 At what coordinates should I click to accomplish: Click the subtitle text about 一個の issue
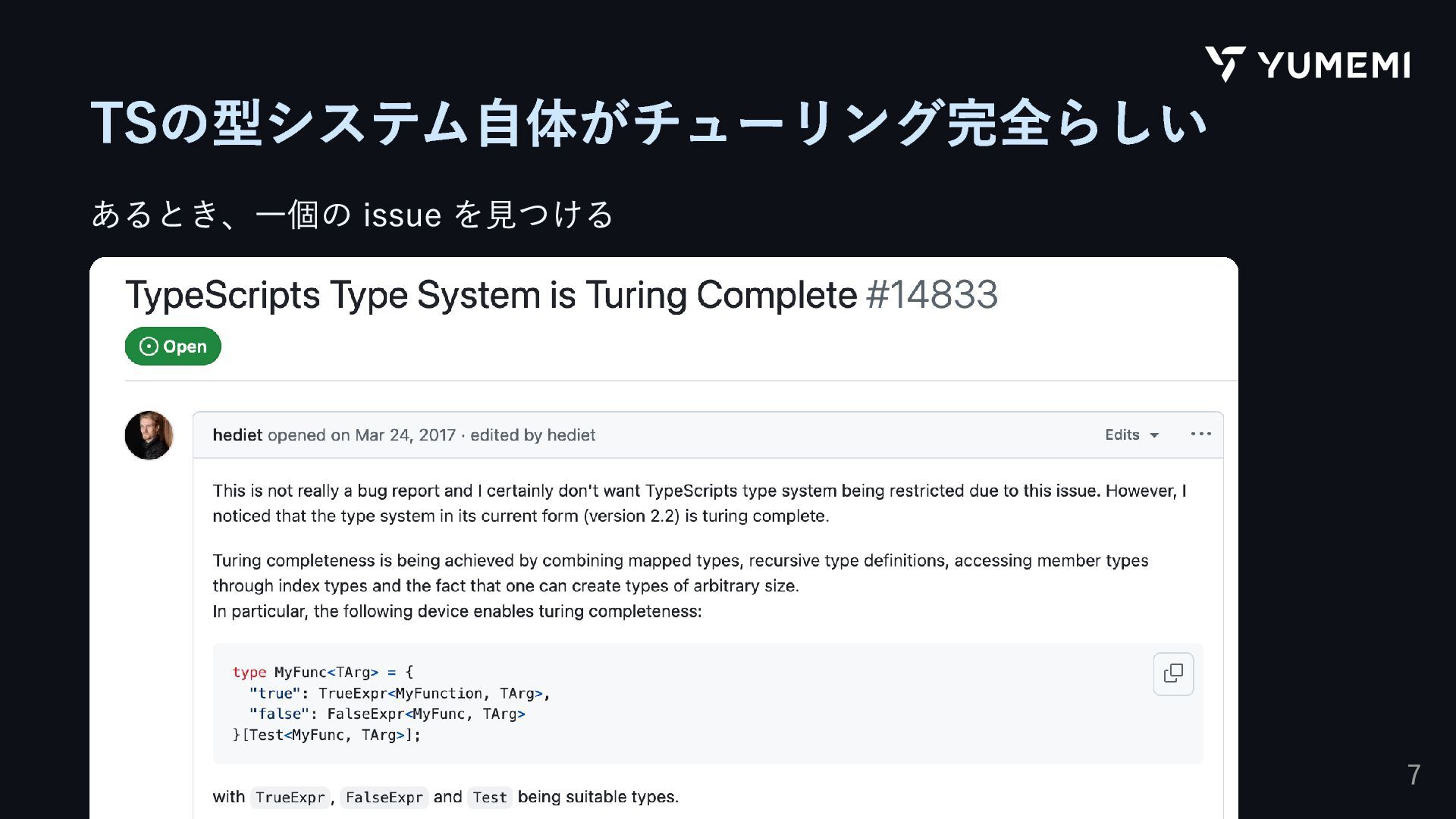352,215
